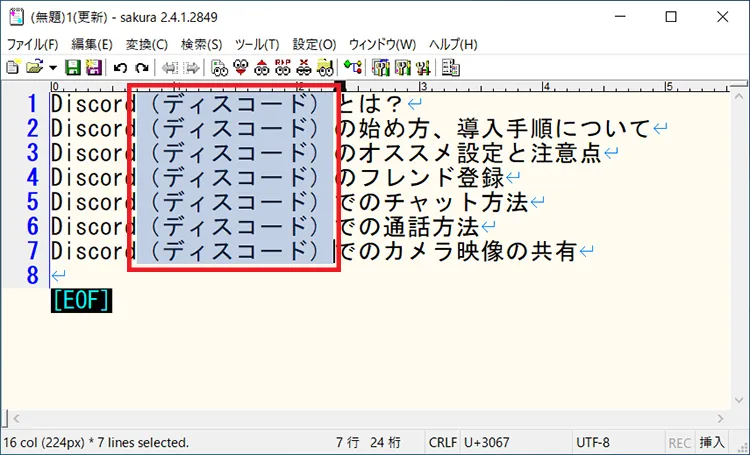The height and width of the screenshot is (455, 750).
Task: Click the CRLF line-ending indicator
Action: point(442,443)
